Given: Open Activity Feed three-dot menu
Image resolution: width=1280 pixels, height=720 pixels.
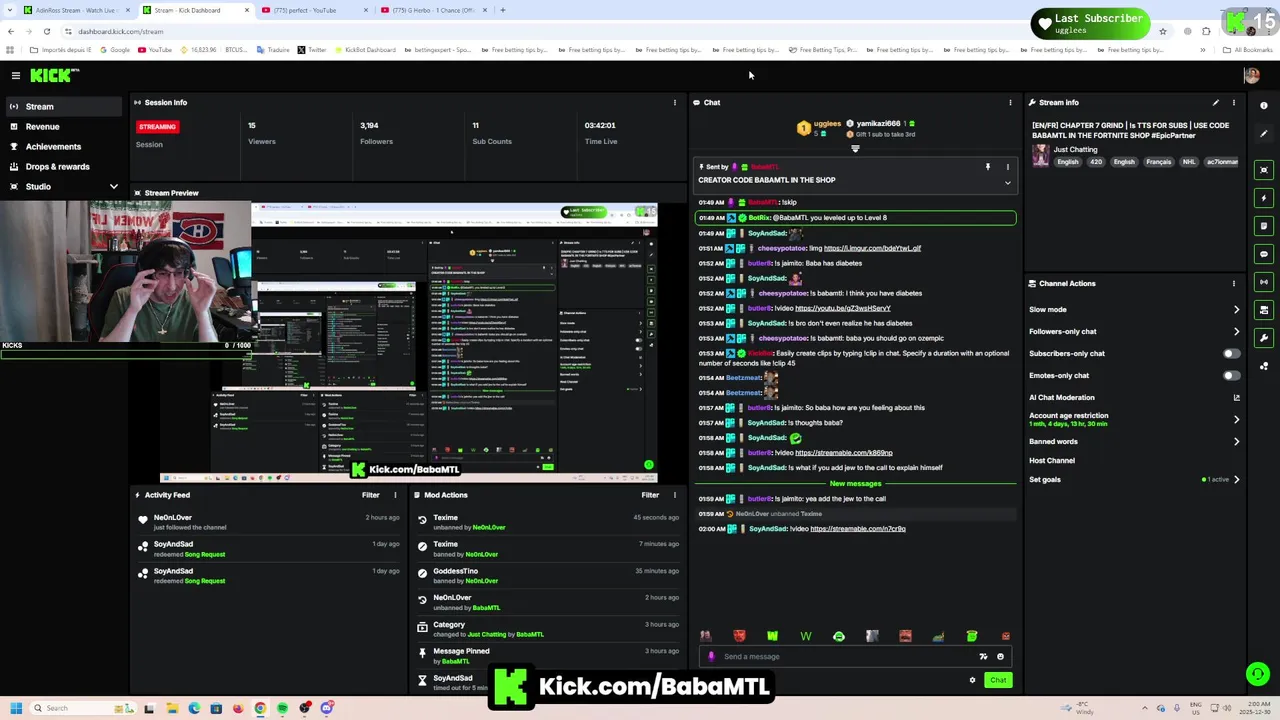Looking at the screenshot, I should 395,495.
